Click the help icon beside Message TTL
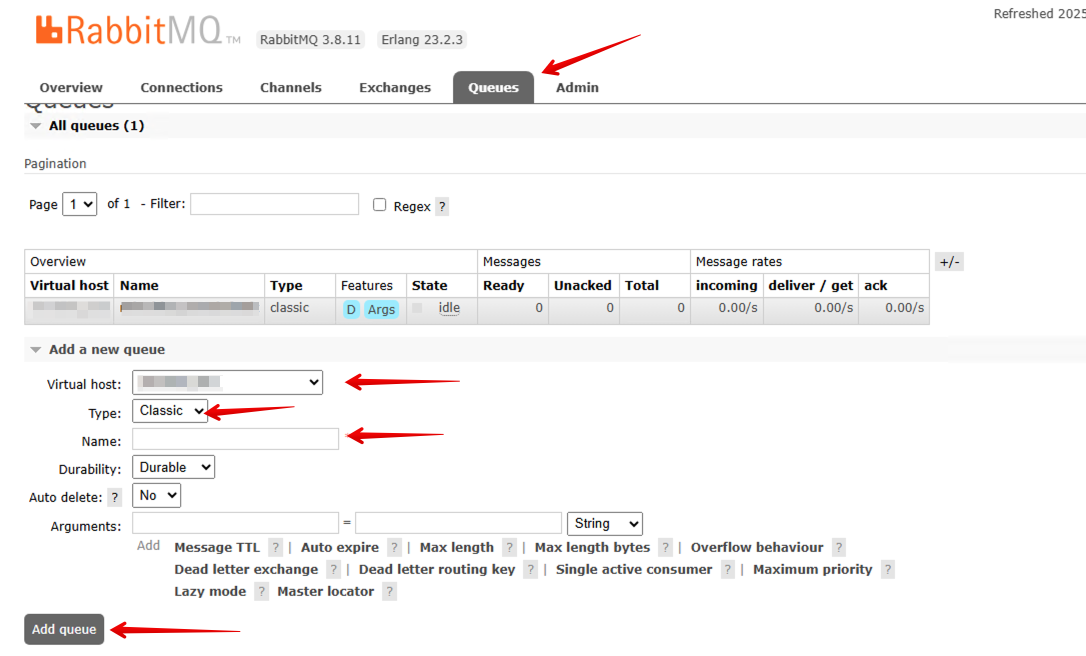1086x656 pixels. 275,548
